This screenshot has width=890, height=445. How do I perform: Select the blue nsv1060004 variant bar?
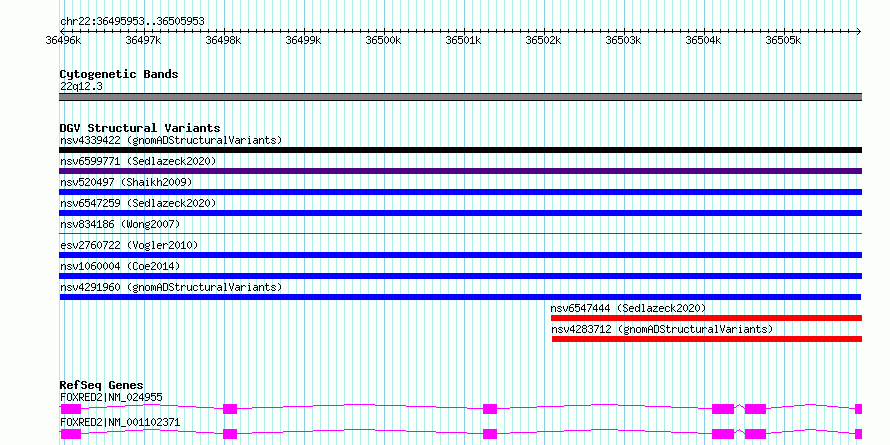click(x=460, y=276)
